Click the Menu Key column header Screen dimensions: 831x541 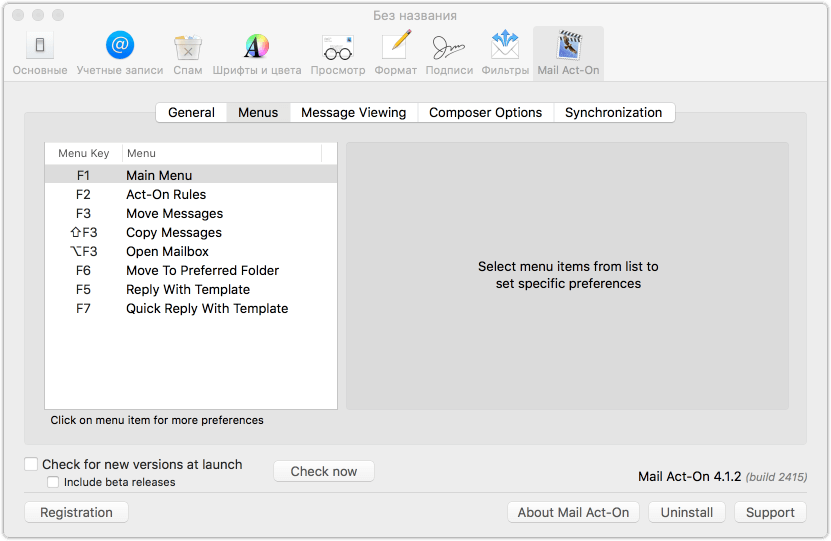coord(84,153)
